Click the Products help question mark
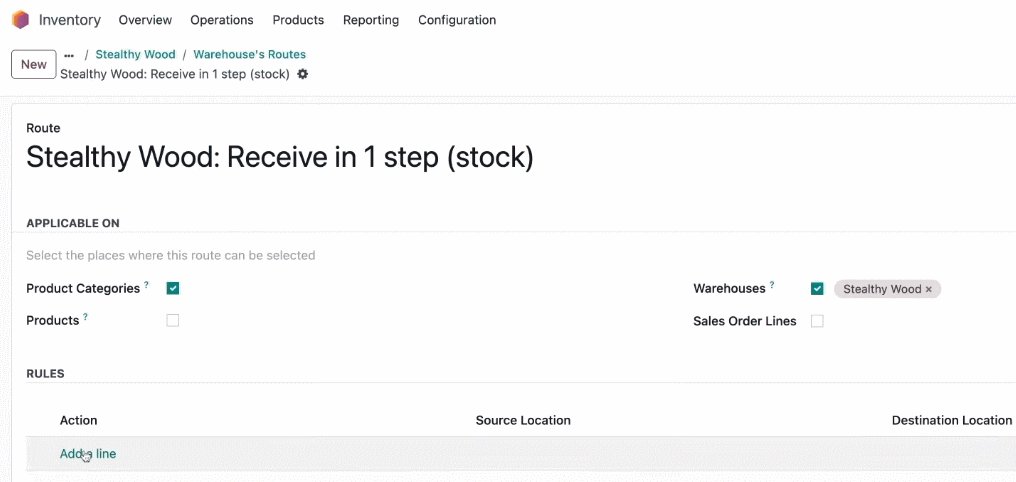 click(86, 317)
